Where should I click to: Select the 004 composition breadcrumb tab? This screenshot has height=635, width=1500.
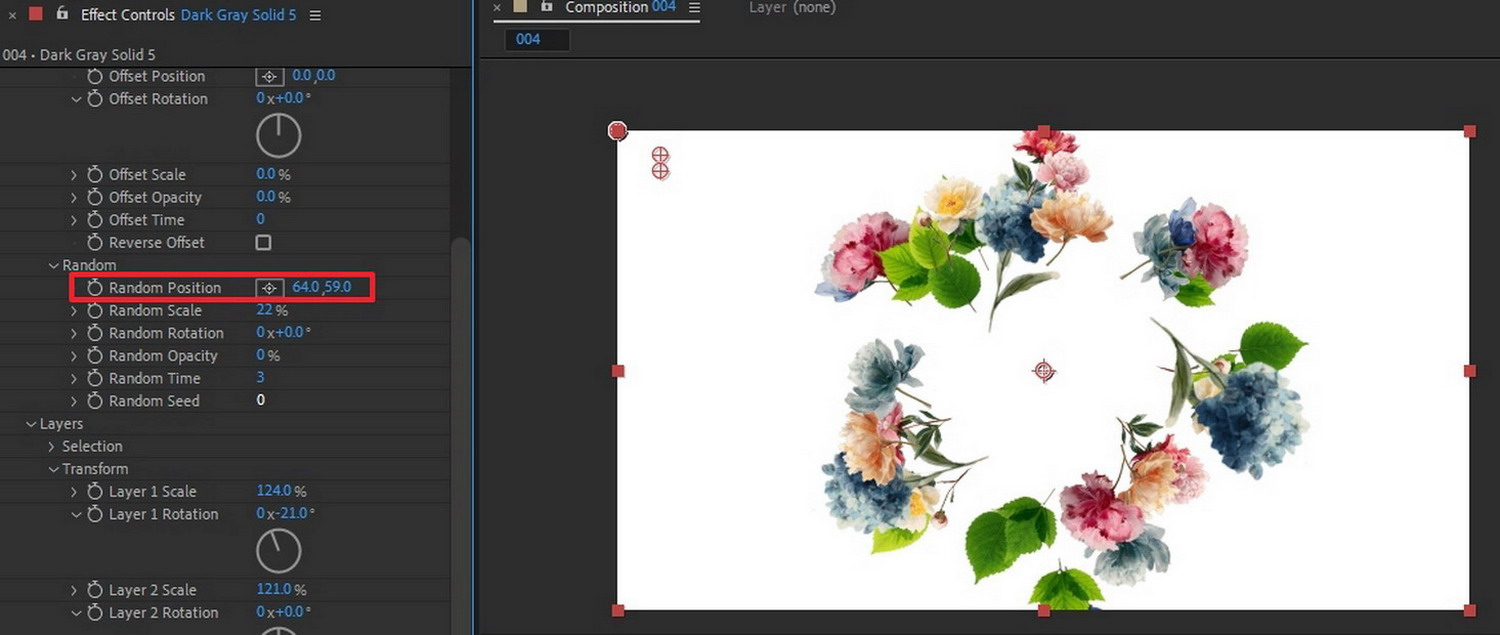coord(537,39)
